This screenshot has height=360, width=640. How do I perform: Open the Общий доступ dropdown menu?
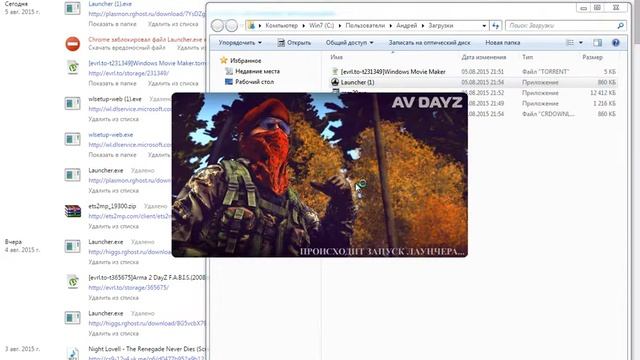[x=349, y=42]
